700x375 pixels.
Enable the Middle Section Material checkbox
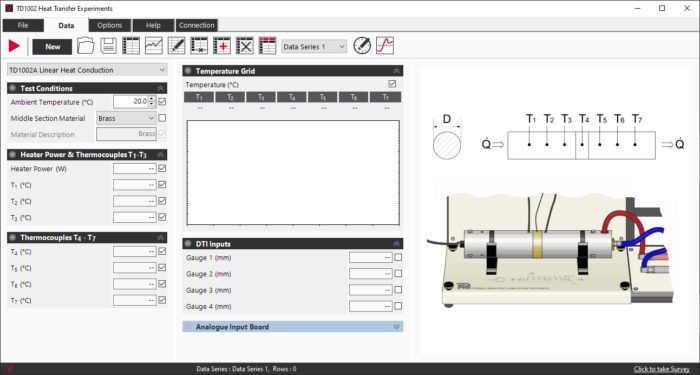(162, 118)
